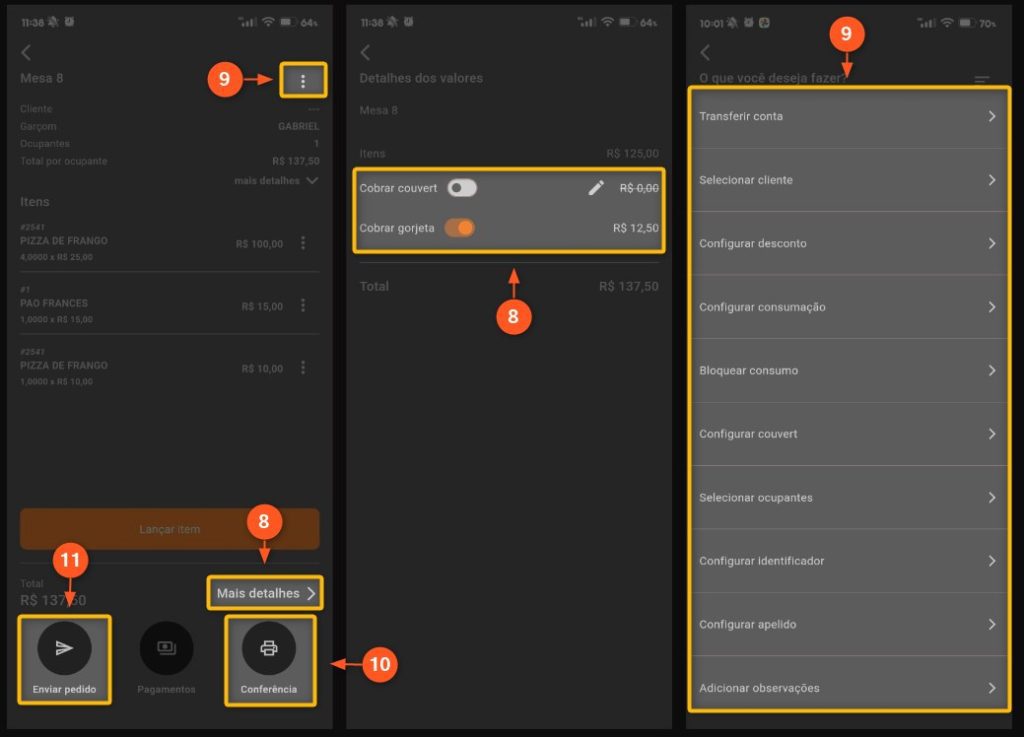The height and width of the screenshot is (737, 1024).
Task: Open the three-dot menu for Mesa 8
Action: point(303,81)
